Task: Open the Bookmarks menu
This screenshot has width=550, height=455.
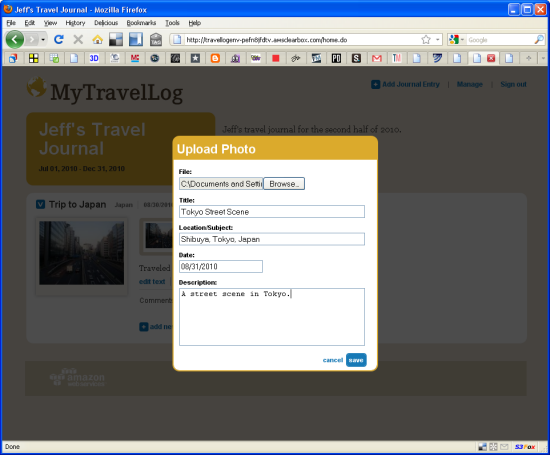Action: 141,23
